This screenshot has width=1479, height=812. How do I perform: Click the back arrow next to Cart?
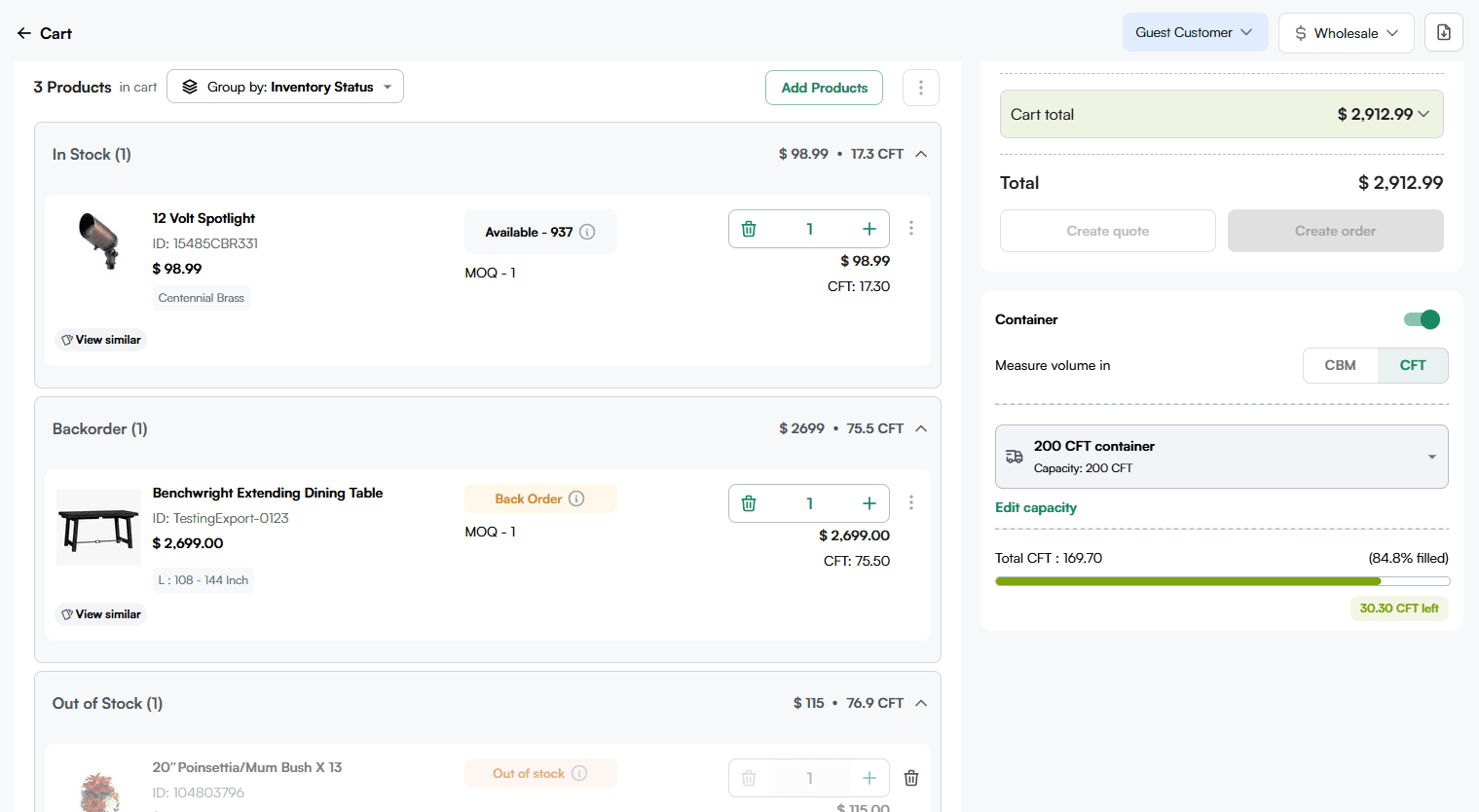point(24,33)
